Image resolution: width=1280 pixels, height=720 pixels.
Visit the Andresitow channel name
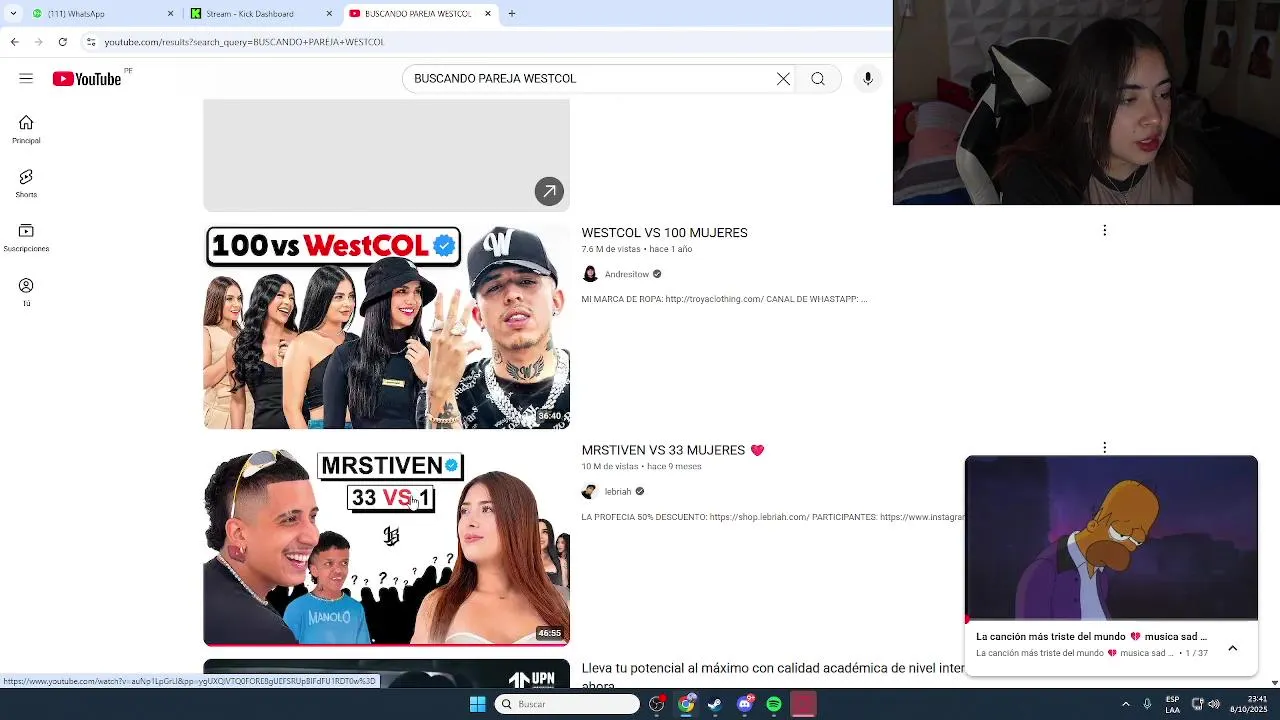[x=626, y=274]
